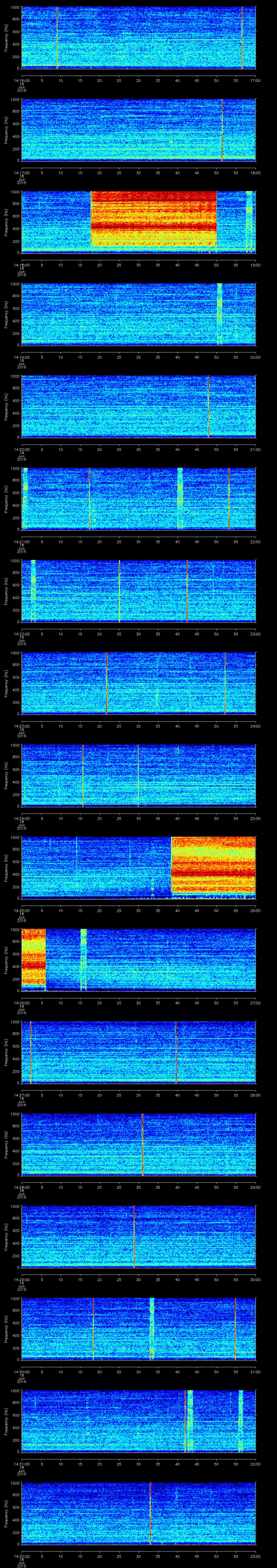This screenshot has height=1568, width=277.
Task: Click the 33:00 end label of last spectrogram
Action: pos(255,1556)
